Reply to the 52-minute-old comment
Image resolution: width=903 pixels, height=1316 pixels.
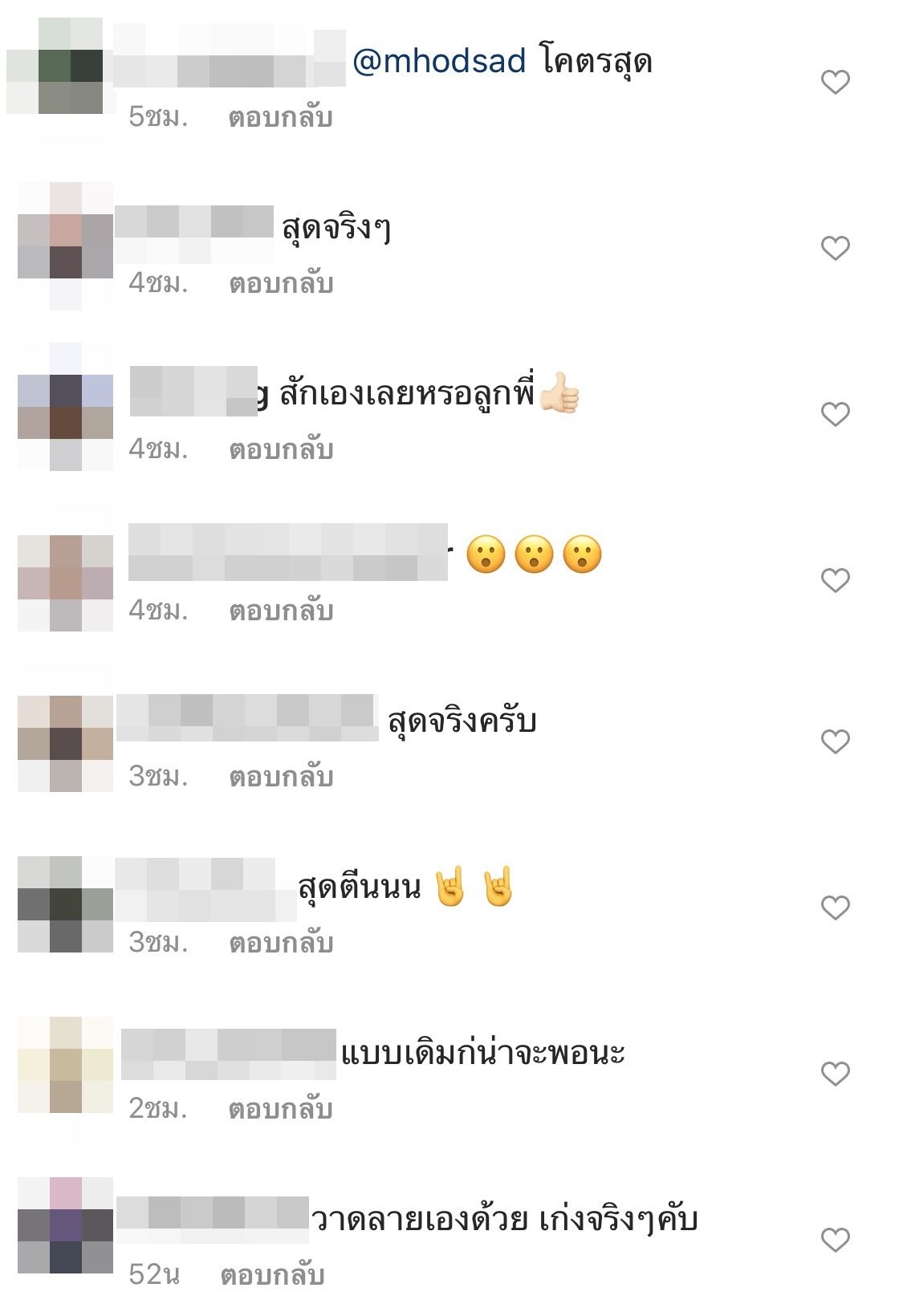coord(272,1275)
